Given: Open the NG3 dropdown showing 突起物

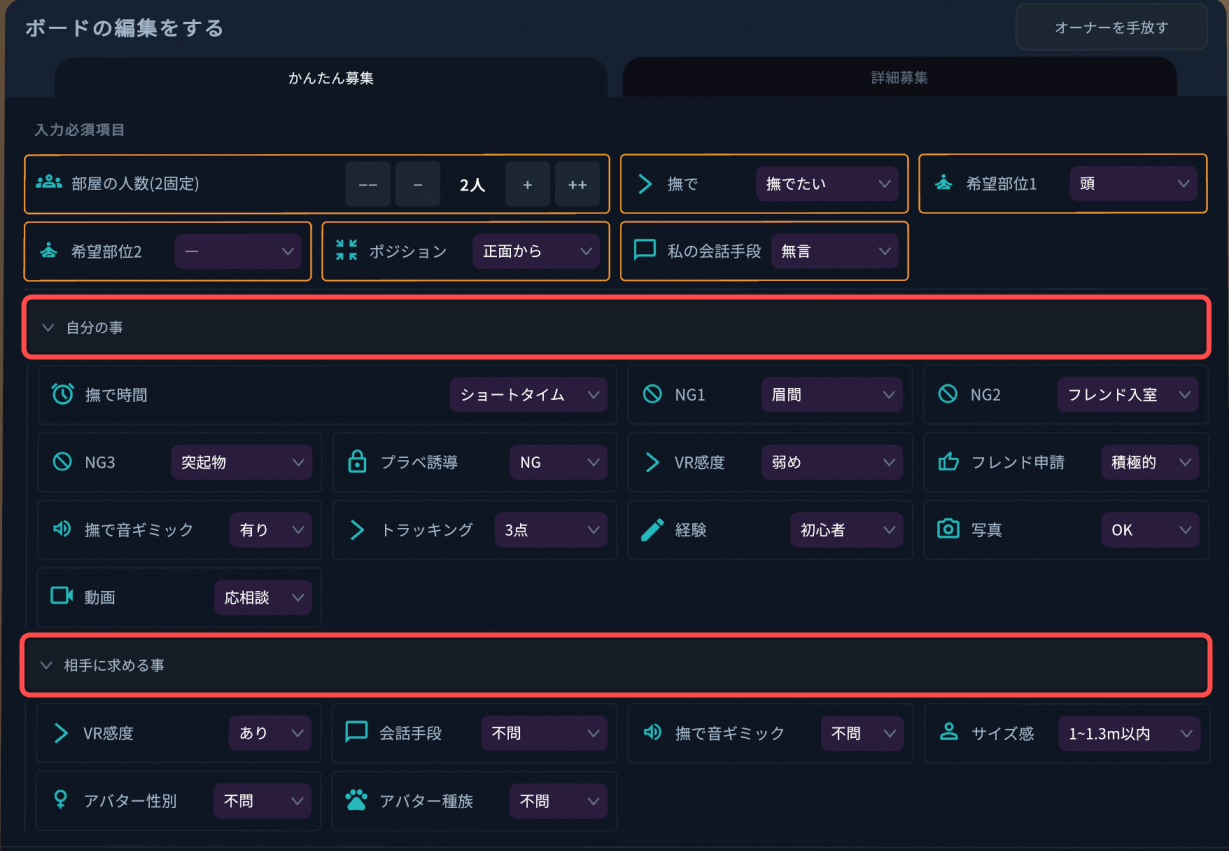Looking at the screenshot, I should coord(242,462).
